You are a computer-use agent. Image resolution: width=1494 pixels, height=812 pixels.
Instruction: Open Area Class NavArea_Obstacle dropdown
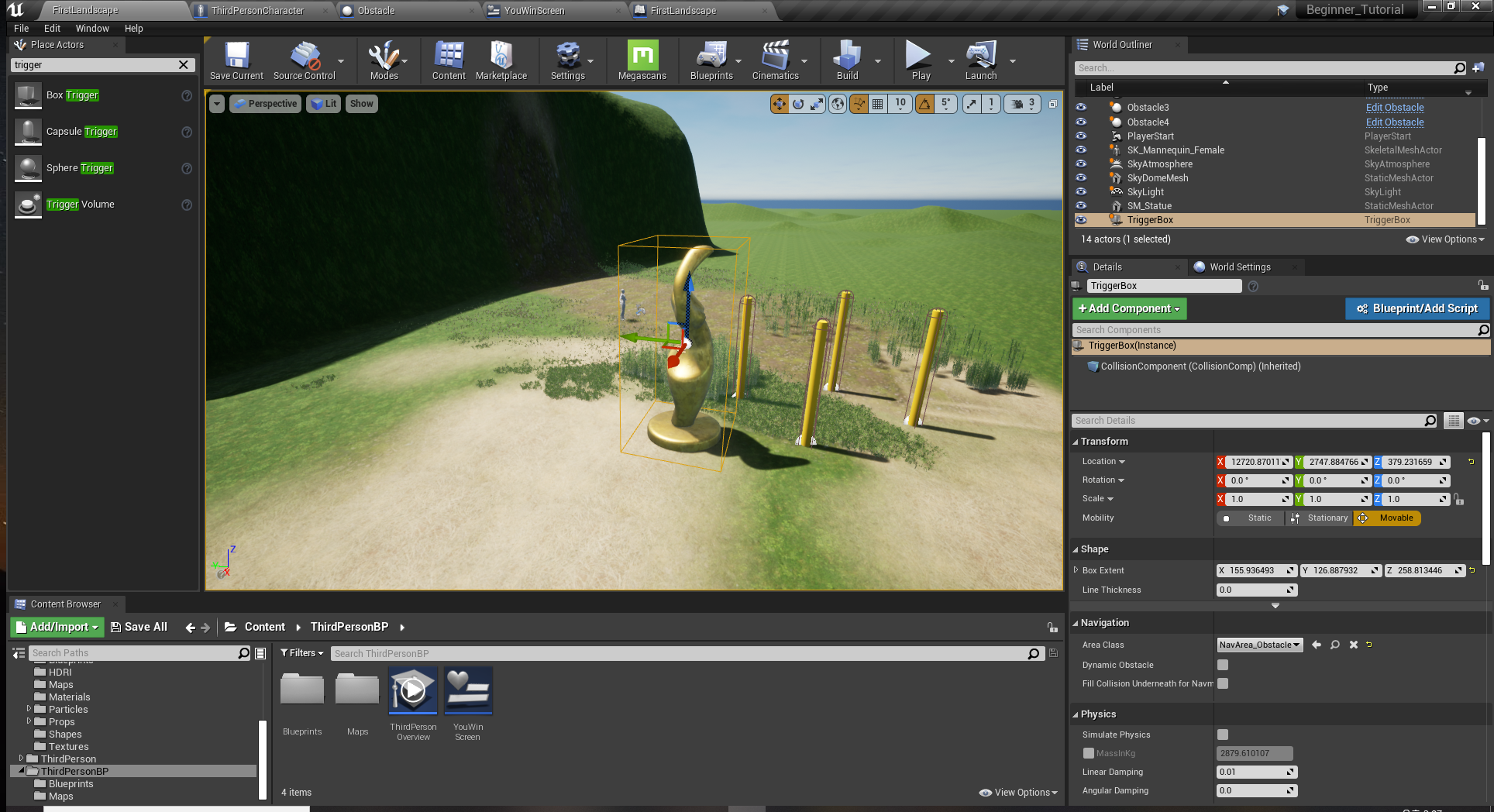(1260, 645)
